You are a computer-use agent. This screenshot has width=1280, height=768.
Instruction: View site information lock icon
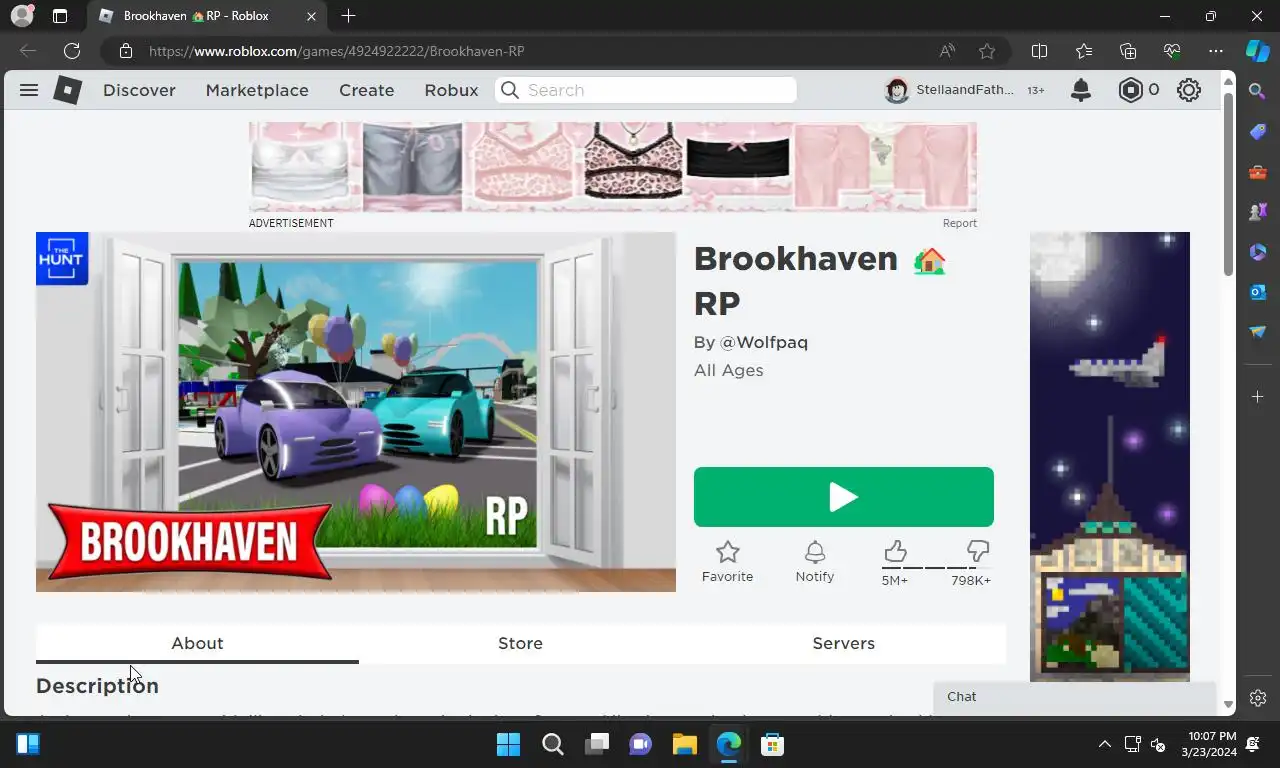(x=125, y=51)
